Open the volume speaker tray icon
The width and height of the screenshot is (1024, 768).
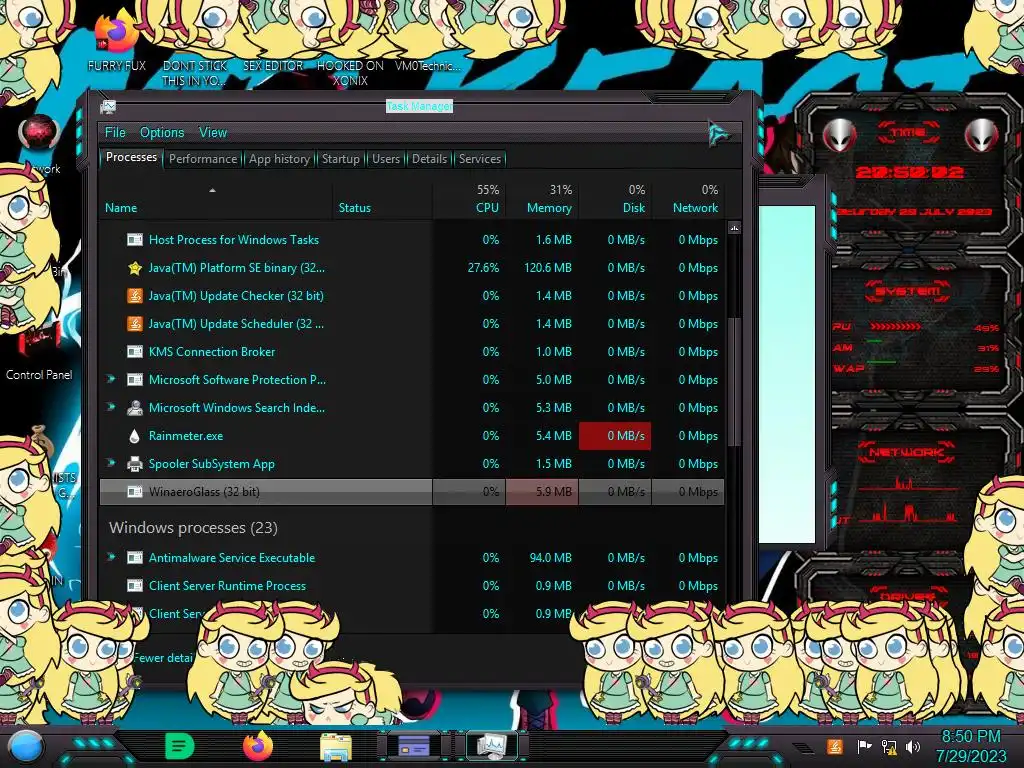click(x=913, y=746)
